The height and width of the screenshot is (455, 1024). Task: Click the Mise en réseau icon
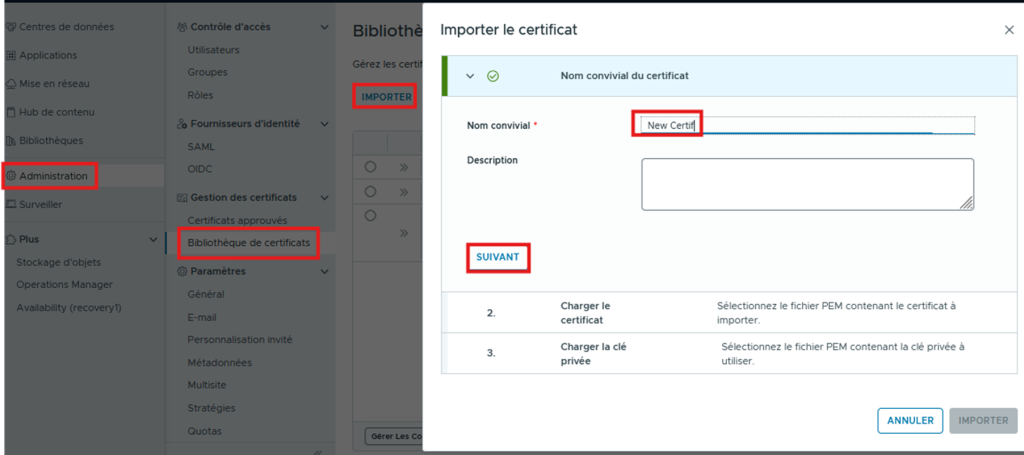11,84
